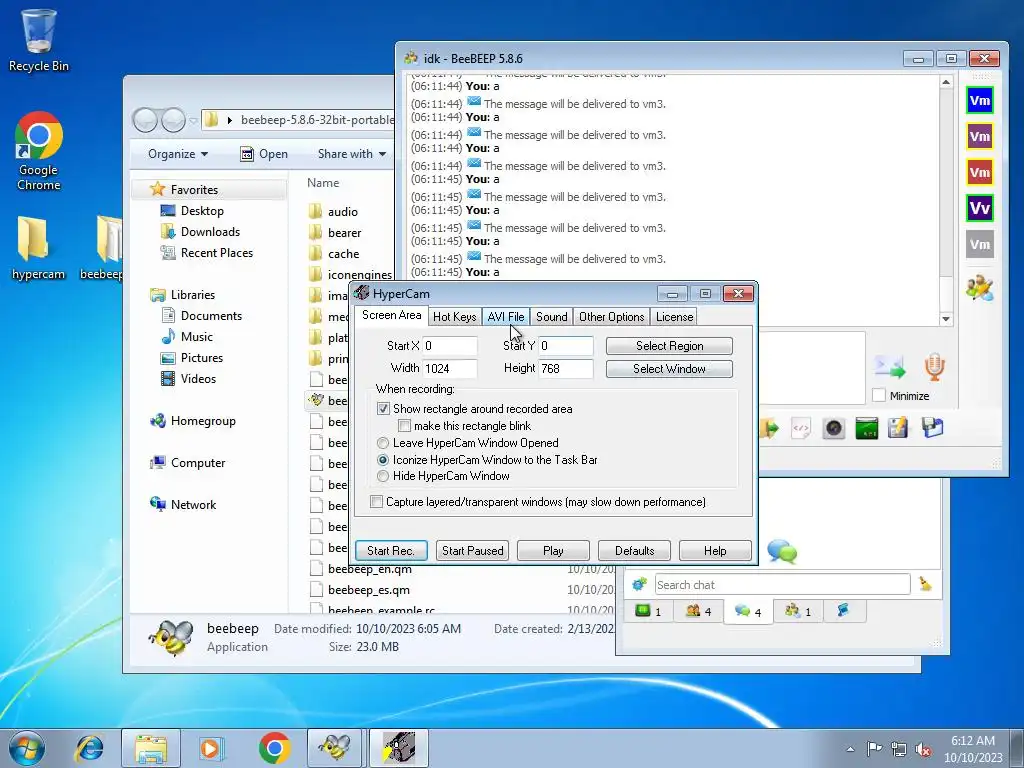This screenshot has height=768, width=1024.
Task: Click the Height field showing 768
Action: pyautogui.click(x=566, y=368)
